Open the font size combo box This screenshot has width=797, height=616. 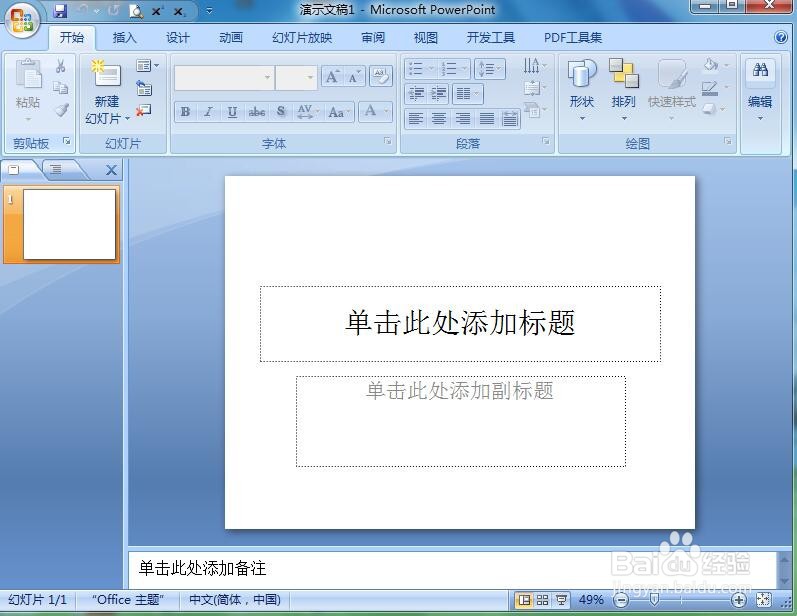[296, 77]
